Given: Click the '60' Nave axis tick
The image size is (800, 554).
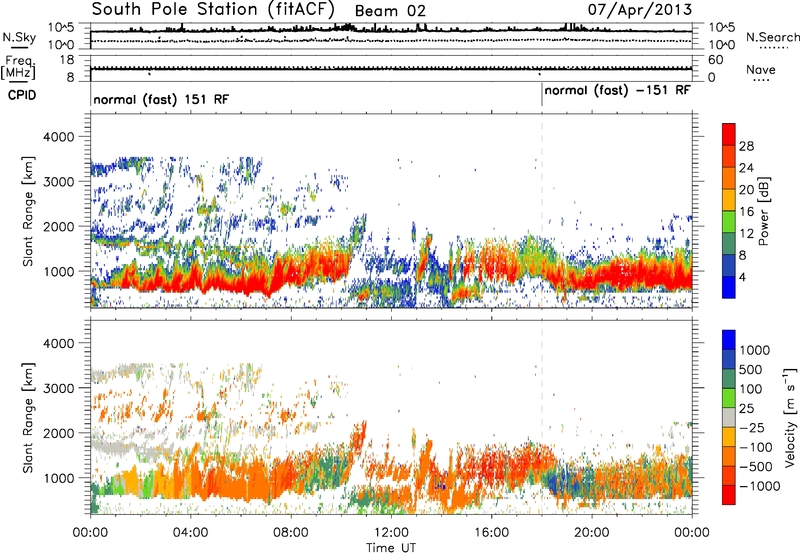Looking at the screenshot, I should [715, 60].
